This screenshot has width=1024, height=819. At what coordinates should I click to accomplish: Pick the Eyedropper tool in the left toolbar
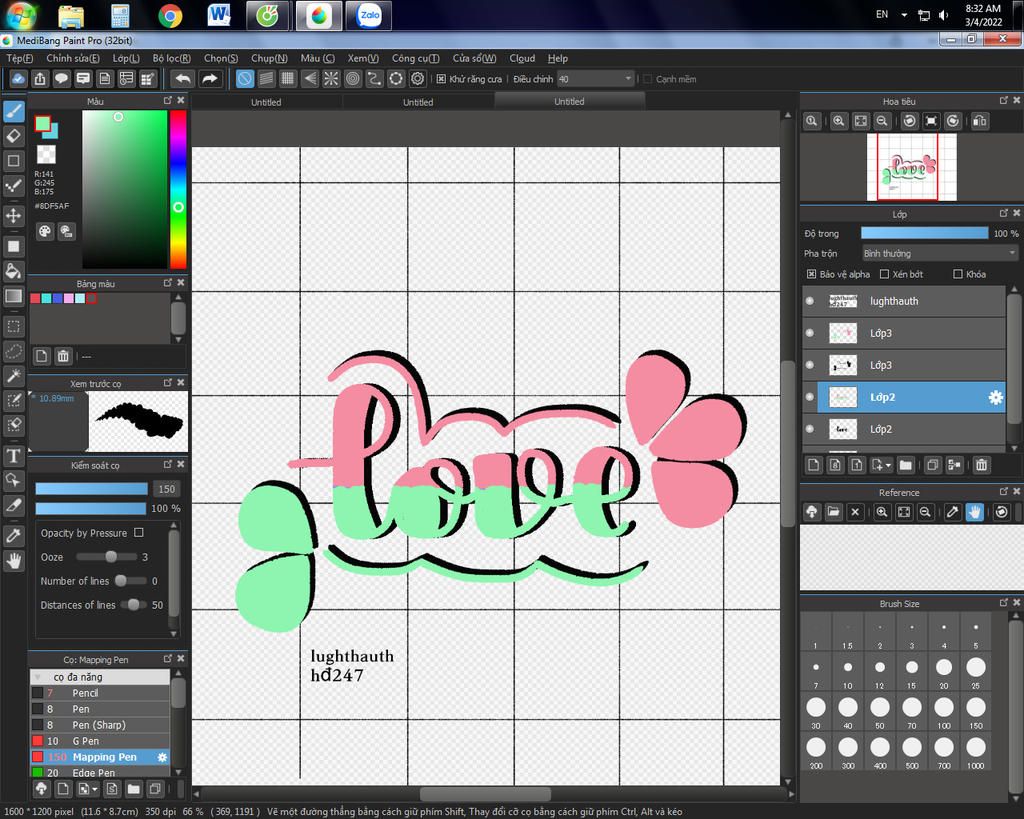pyautogui.click(x=14, y=536)
